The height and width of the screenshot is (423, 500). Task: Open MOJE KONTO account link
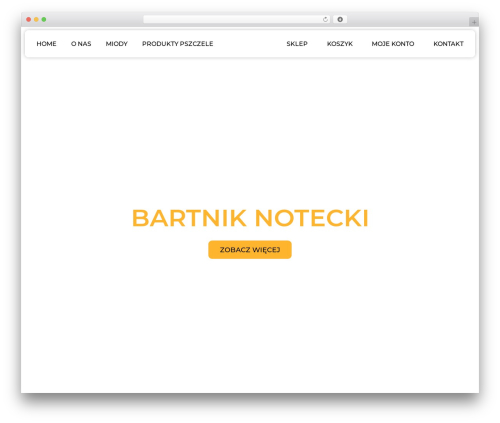[393, 44]
